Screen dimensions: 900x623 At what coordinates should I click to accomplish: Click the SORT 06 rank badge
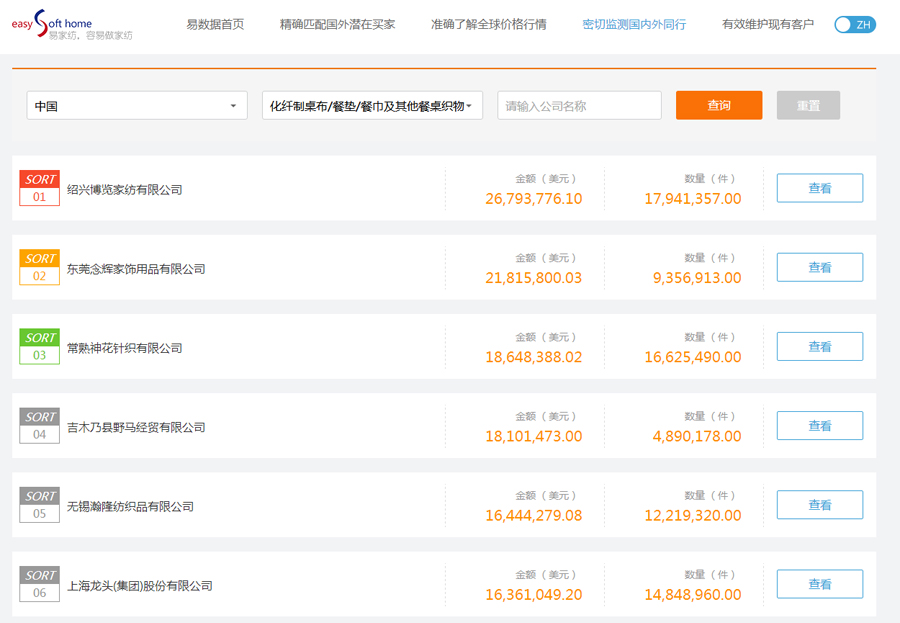[40, 584]
